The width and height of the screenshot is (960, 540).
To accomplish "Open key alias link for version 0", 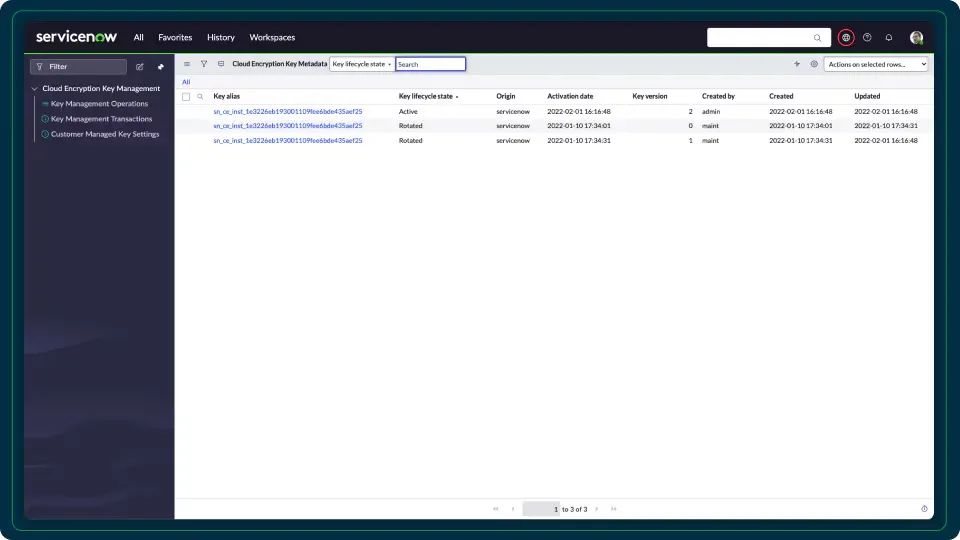I will (x=288, y=126).
